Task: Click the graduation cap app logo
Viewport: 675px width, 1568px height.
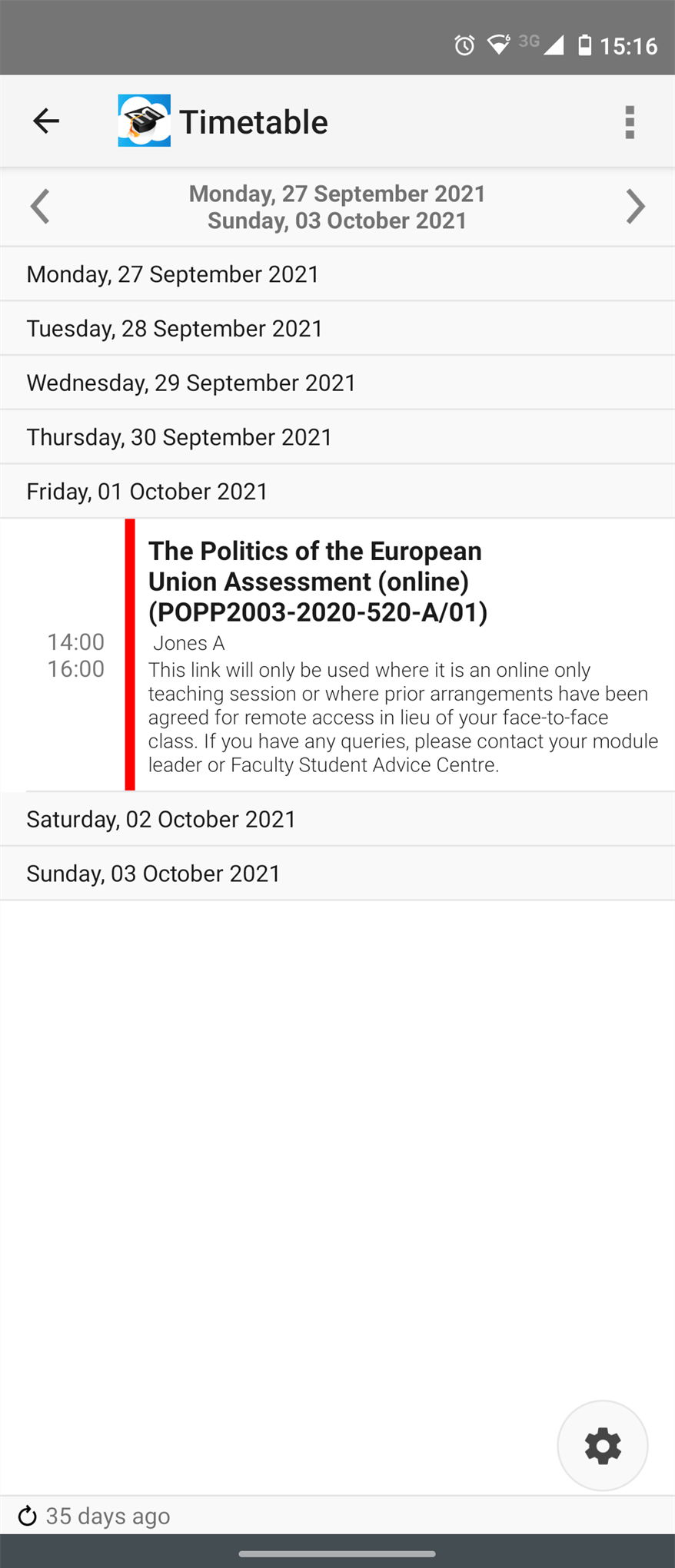Action: click(144, 121)
